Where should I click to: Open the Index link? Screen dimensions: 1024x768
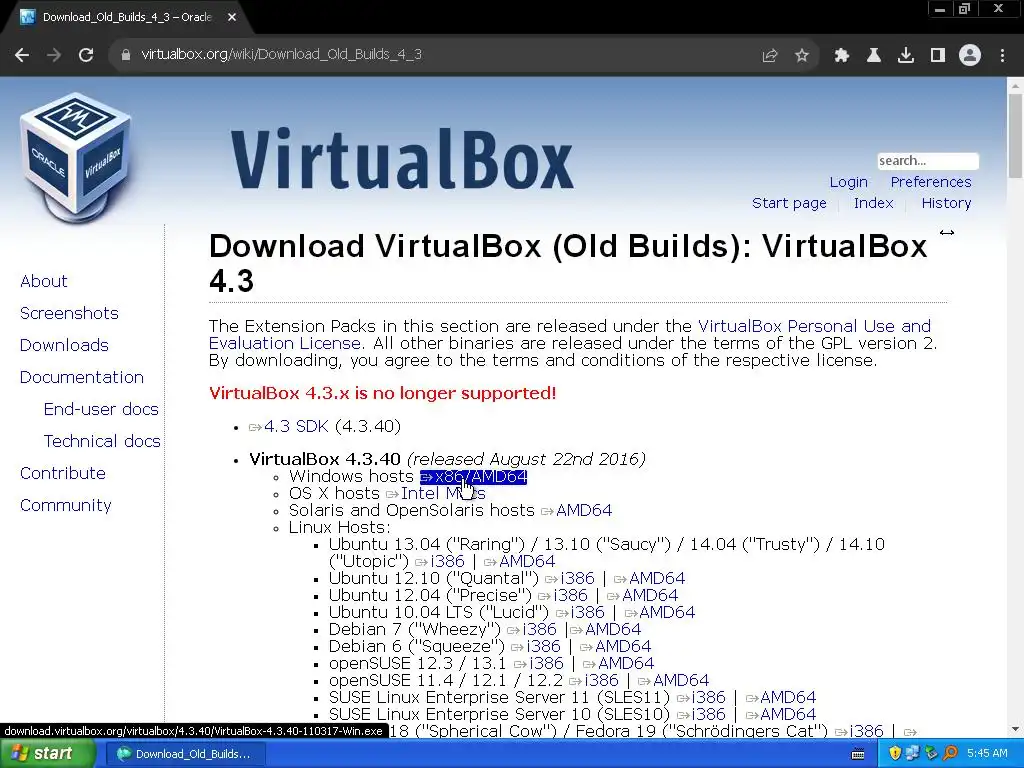pyautogui.click(x=873, y=203)
